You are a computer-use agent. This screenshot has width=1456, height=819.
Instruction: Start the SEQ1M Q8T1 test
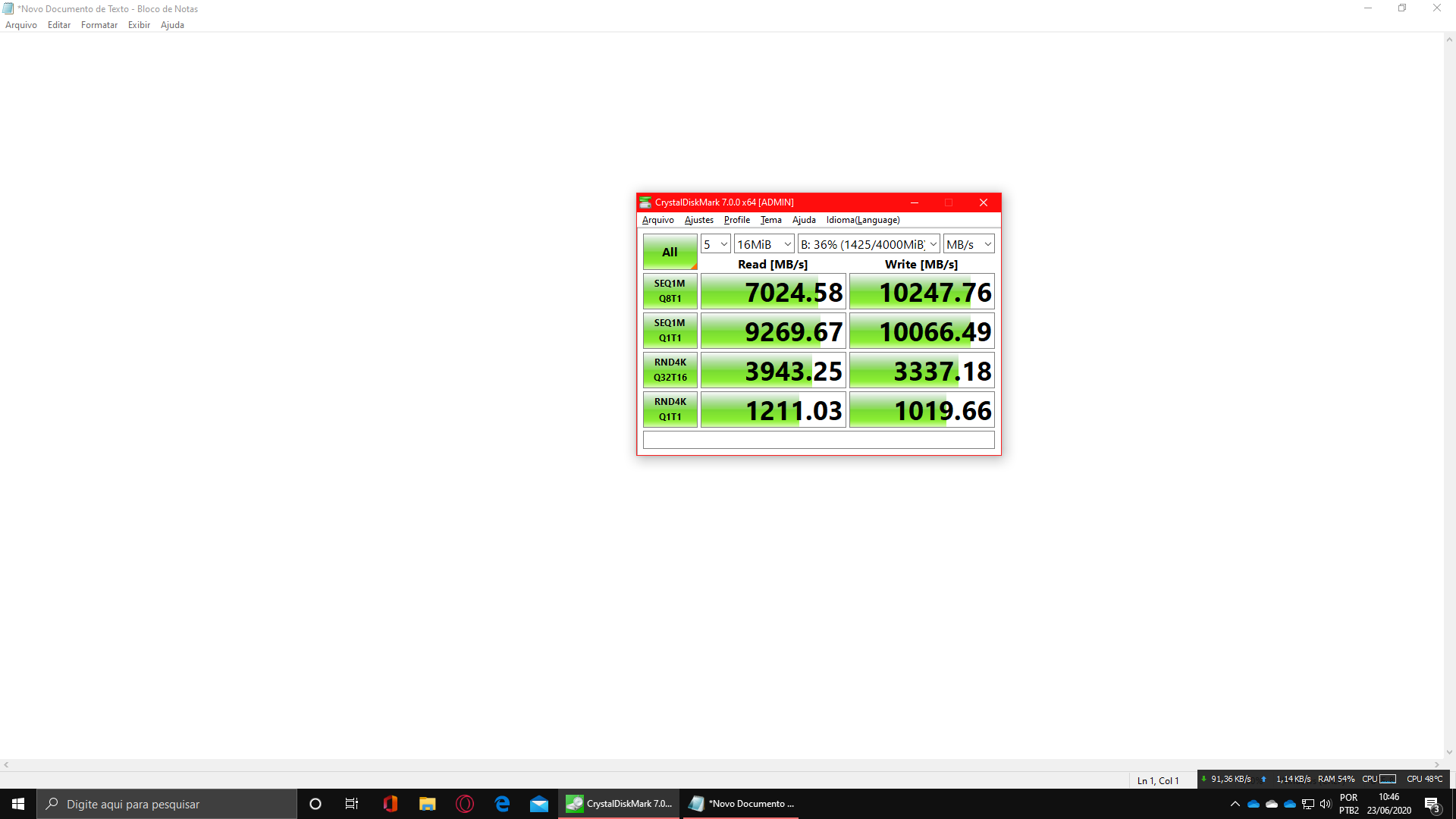[x=670, y=291]
